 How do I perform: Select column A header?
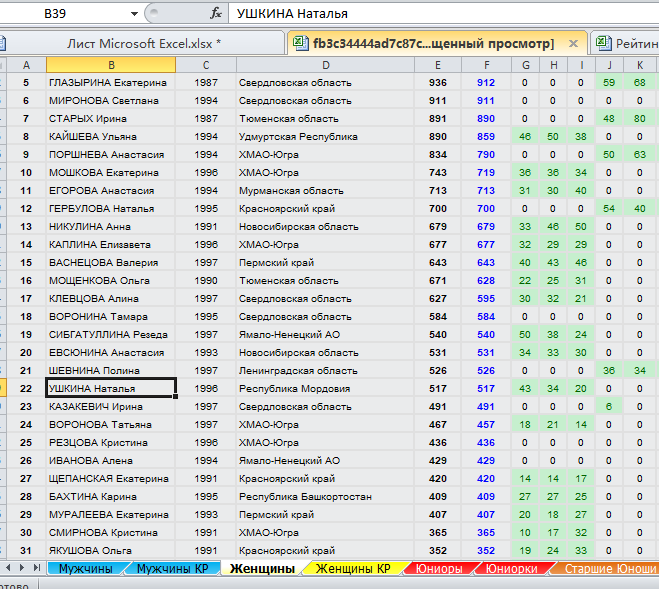(26, 65)
